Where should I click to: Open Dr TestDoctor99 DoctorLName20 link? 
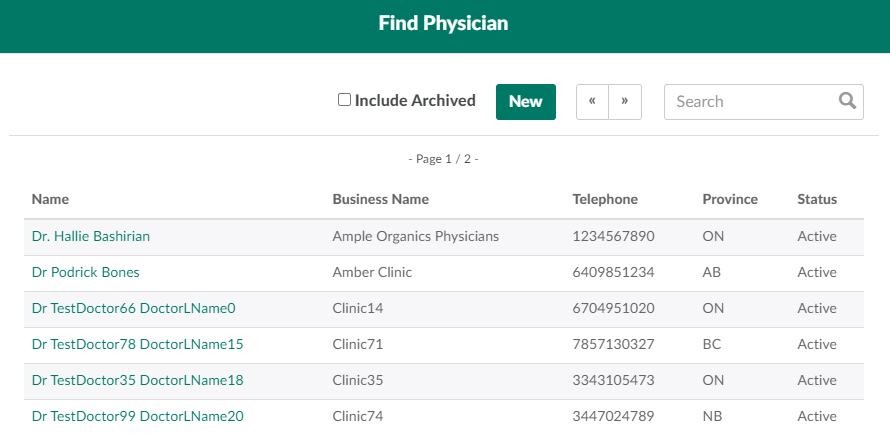click(137, 416)
